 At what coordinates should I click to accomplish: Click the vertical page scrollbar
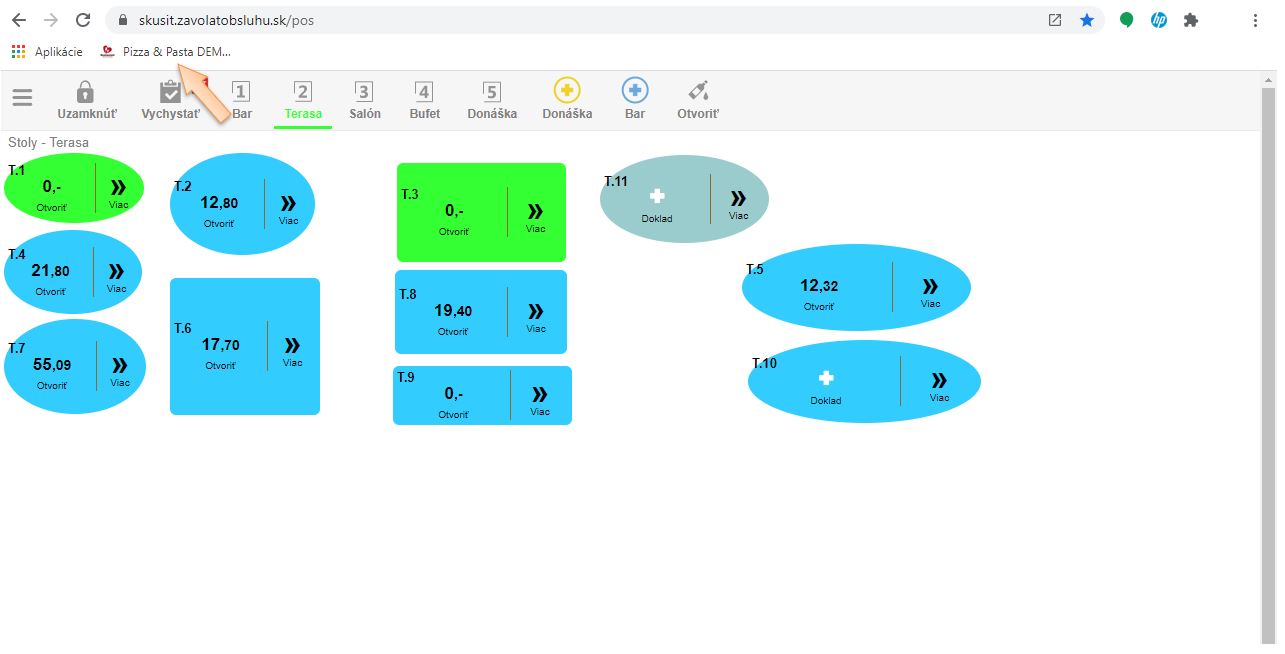pos(1269,360)
